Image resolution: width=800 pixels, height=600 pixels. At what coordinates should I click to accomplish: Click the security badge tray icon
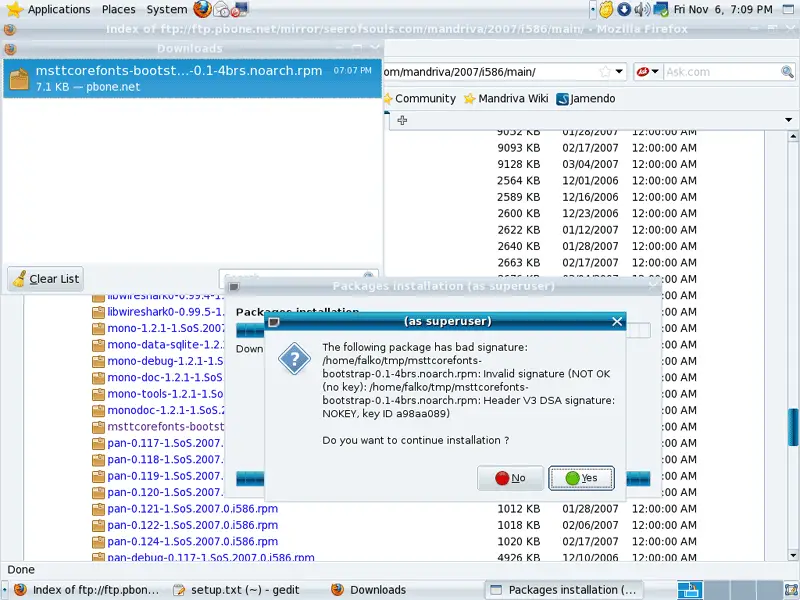click(x=606, y=9)
